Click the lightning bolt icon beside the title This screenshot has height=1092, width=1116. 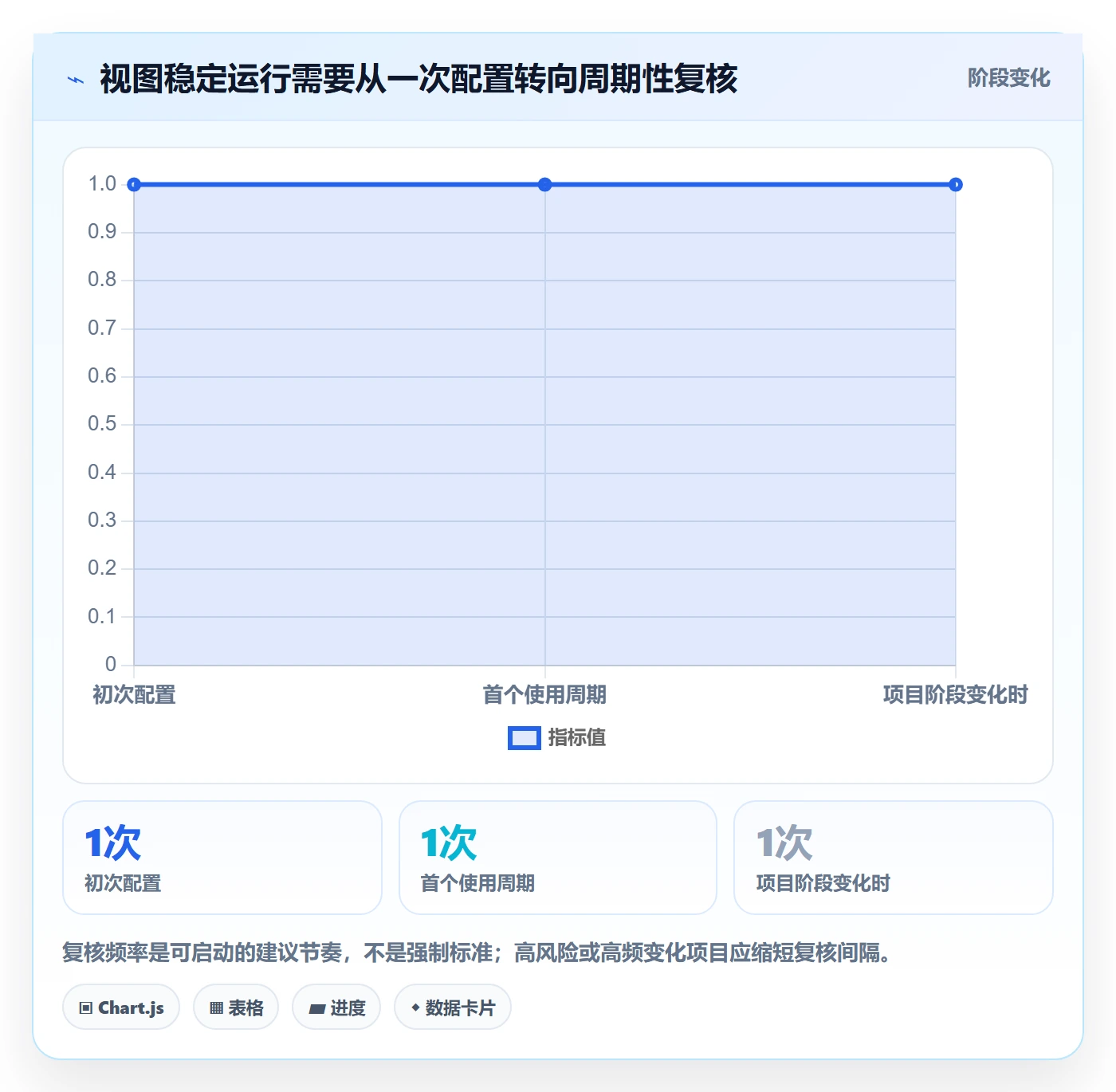76,80
